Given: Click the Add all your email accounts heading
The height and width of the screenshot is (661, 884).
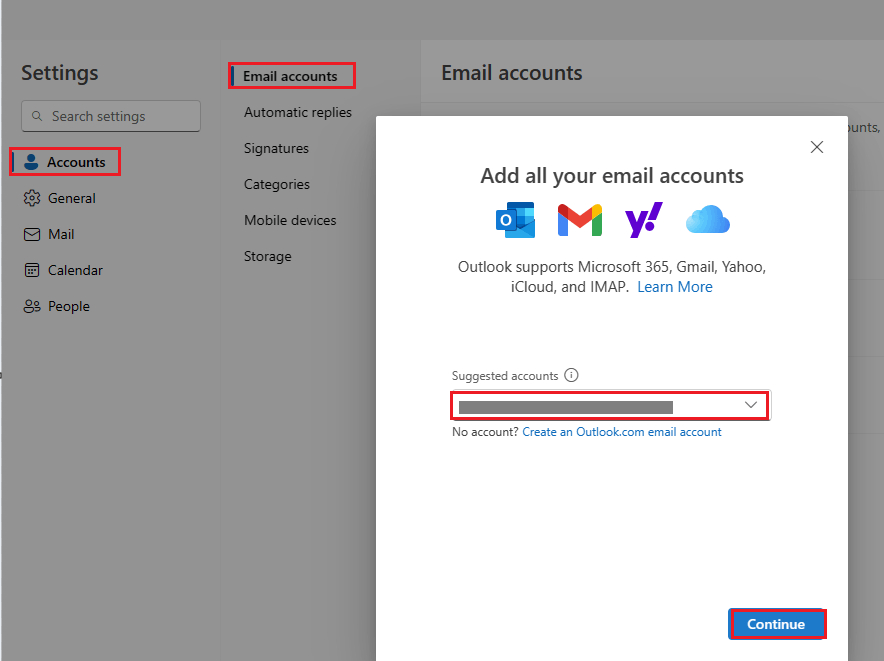Looking at the screenshot, I should tap(612, 176).
